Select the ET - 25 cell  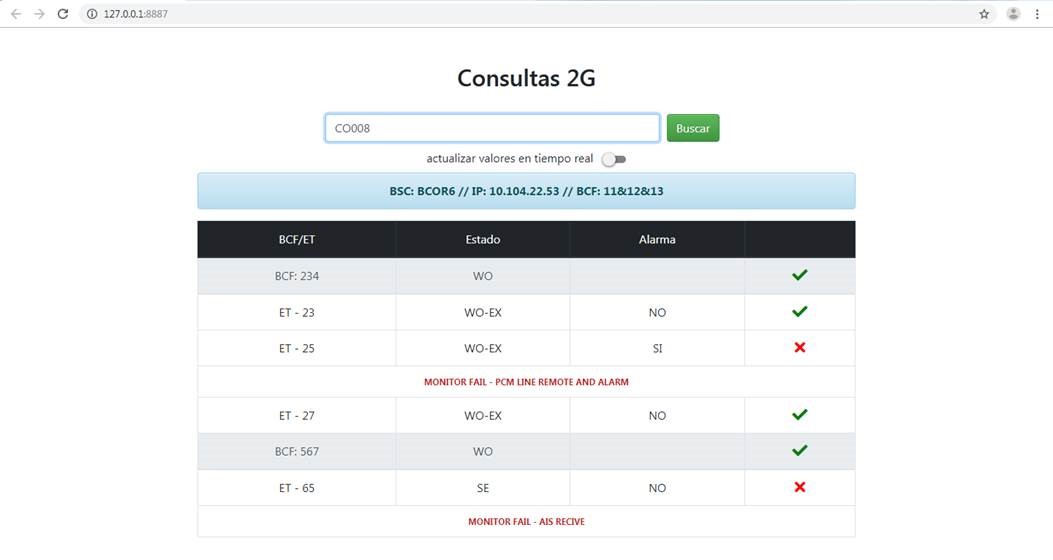pos(296,348)
